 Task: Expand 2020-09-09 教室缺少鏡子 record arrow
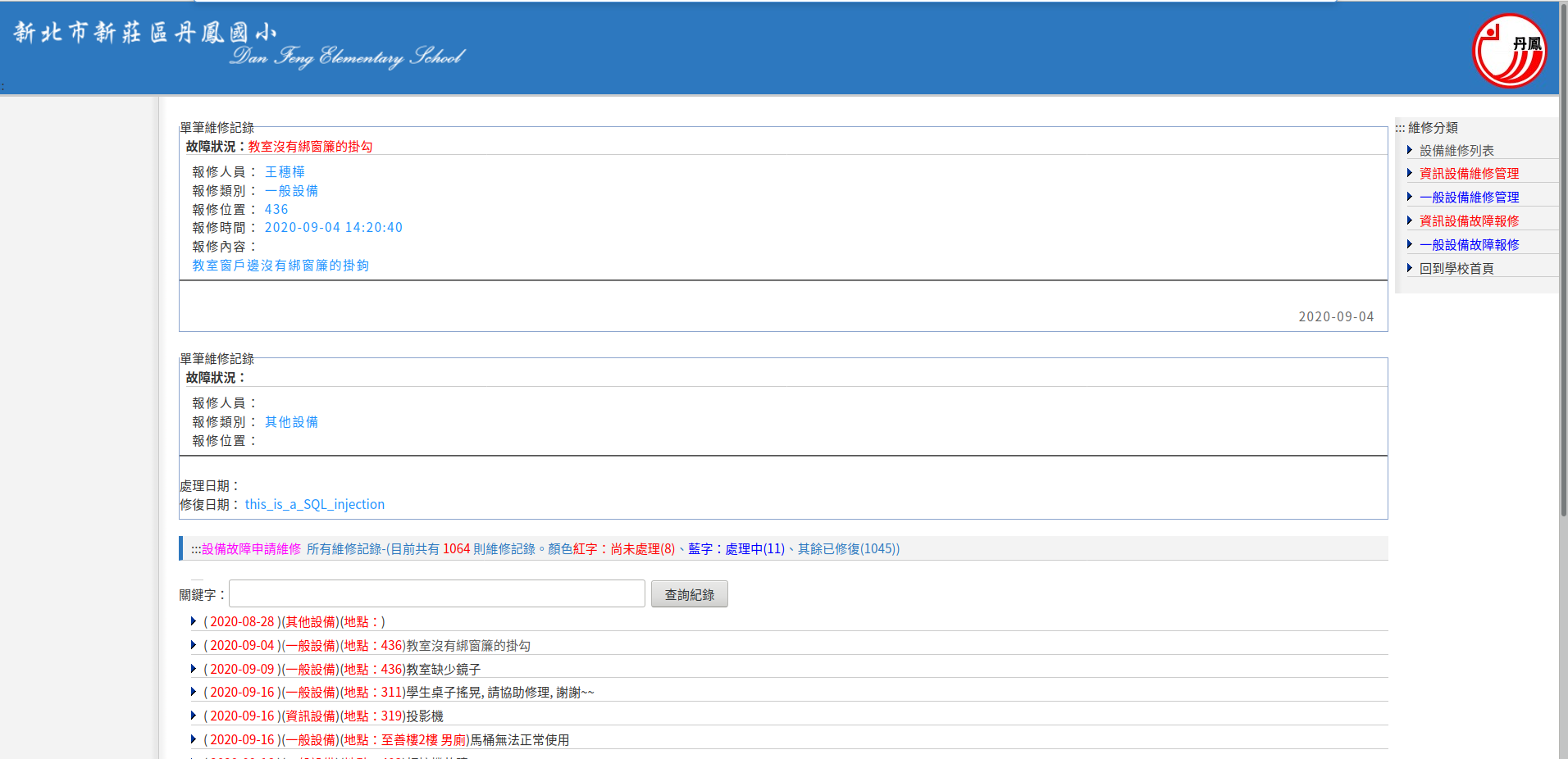tap(194, 669)
